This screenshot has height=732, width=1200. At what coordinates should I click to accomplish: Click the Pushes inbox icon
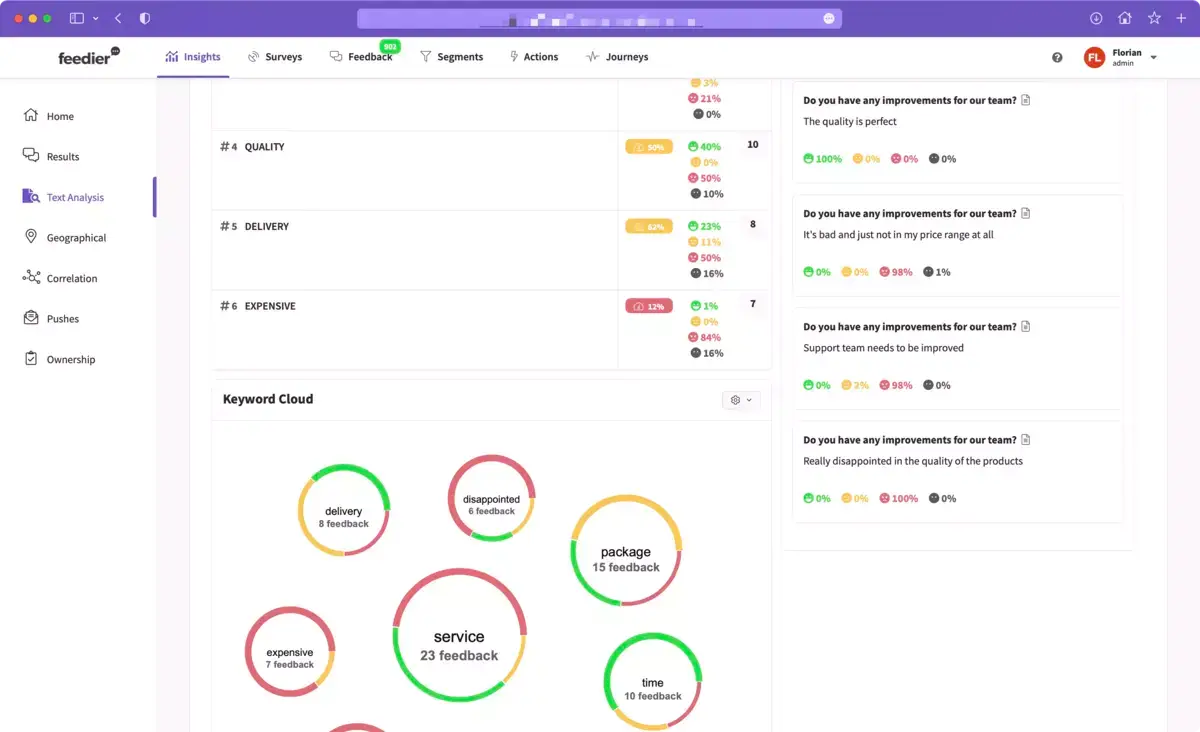tap(31, 318)
